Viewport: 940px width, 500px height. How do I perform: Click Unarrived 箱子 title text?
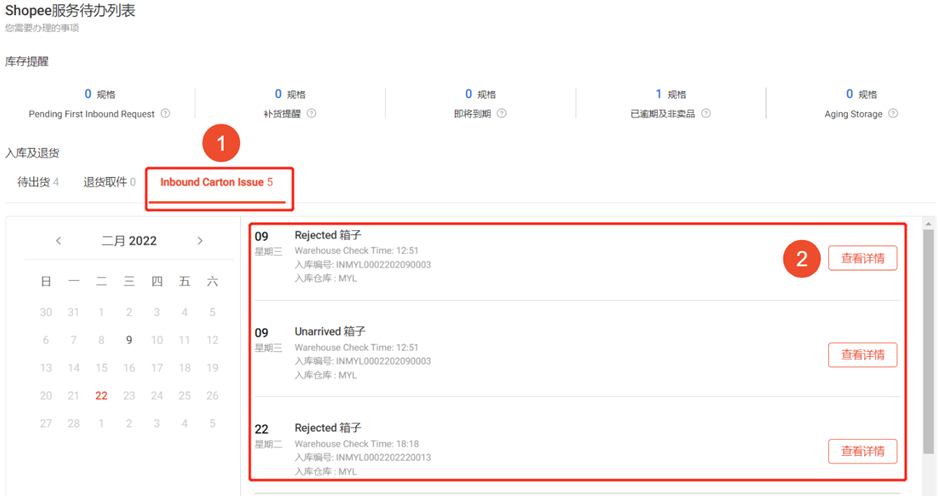(x=330, y=332)
